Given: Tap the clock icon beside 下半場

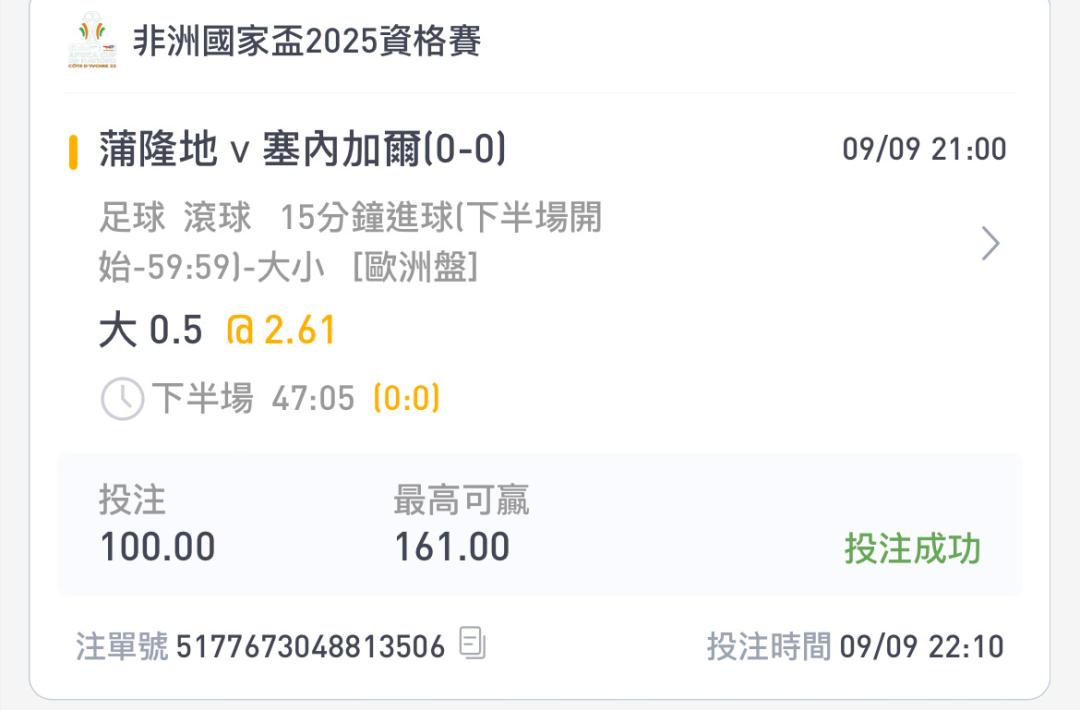Looking at the screenshot, I should [x=122, y=399].
